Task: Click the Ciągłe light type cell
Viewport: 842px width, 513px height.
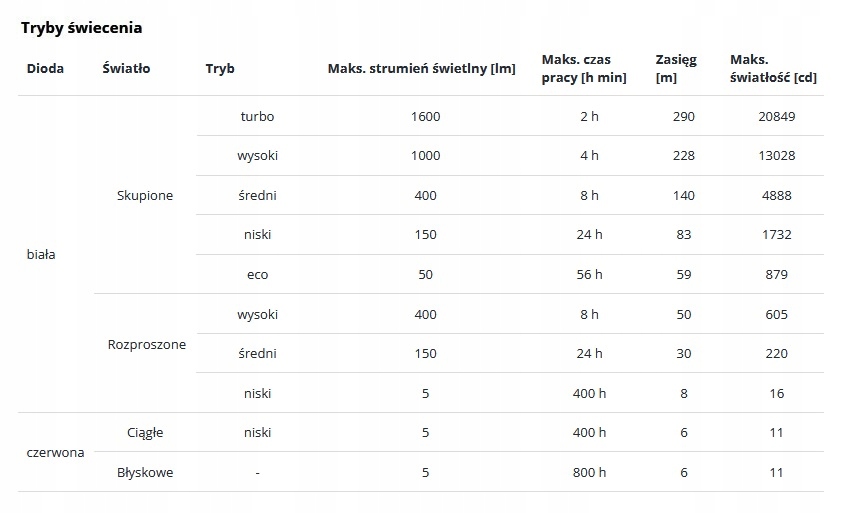Action: click(145, 432)
